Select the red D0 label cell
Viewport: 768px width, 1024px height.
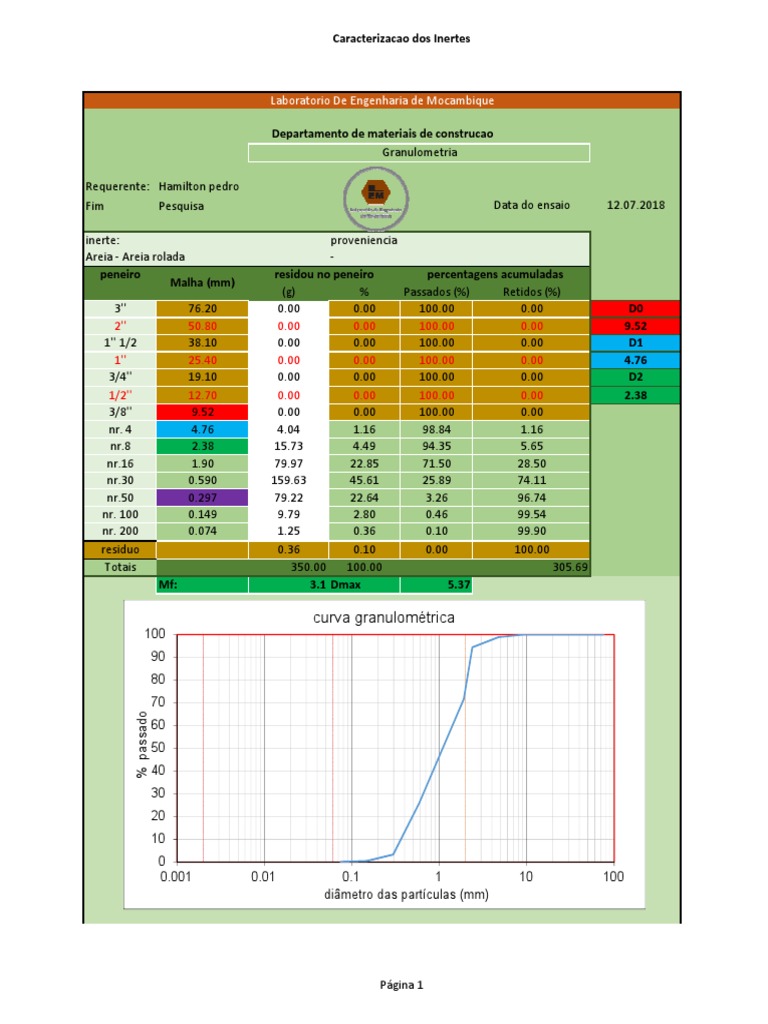tap(635, 308)
